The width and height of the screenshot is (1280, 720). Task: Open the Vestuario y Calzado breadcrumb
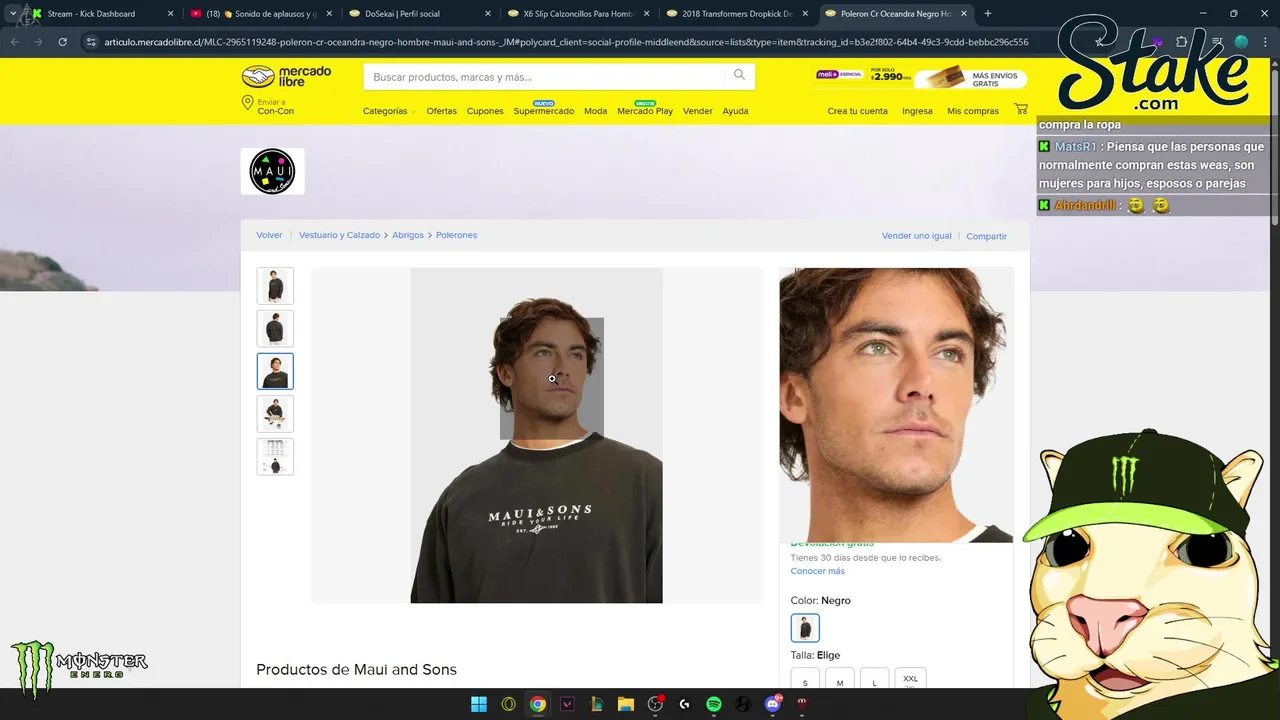(x=339, y=235)
